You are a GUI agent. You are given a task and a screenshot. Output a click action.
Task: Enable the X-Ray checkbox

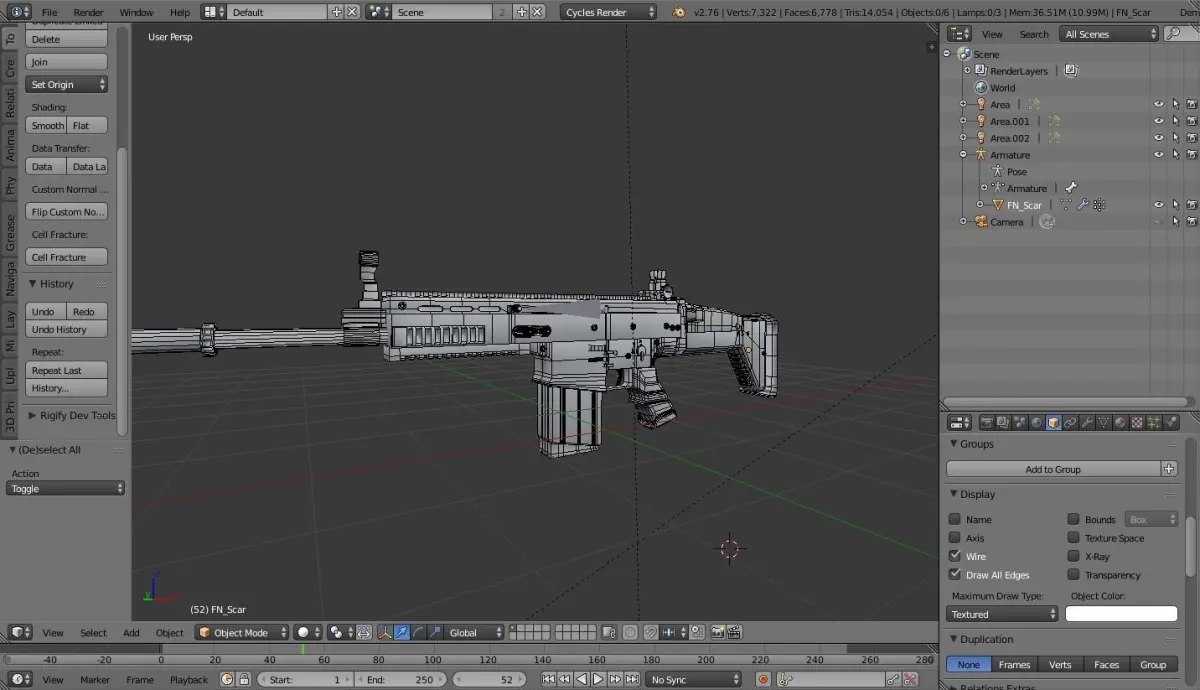[x=1073, y=556]
